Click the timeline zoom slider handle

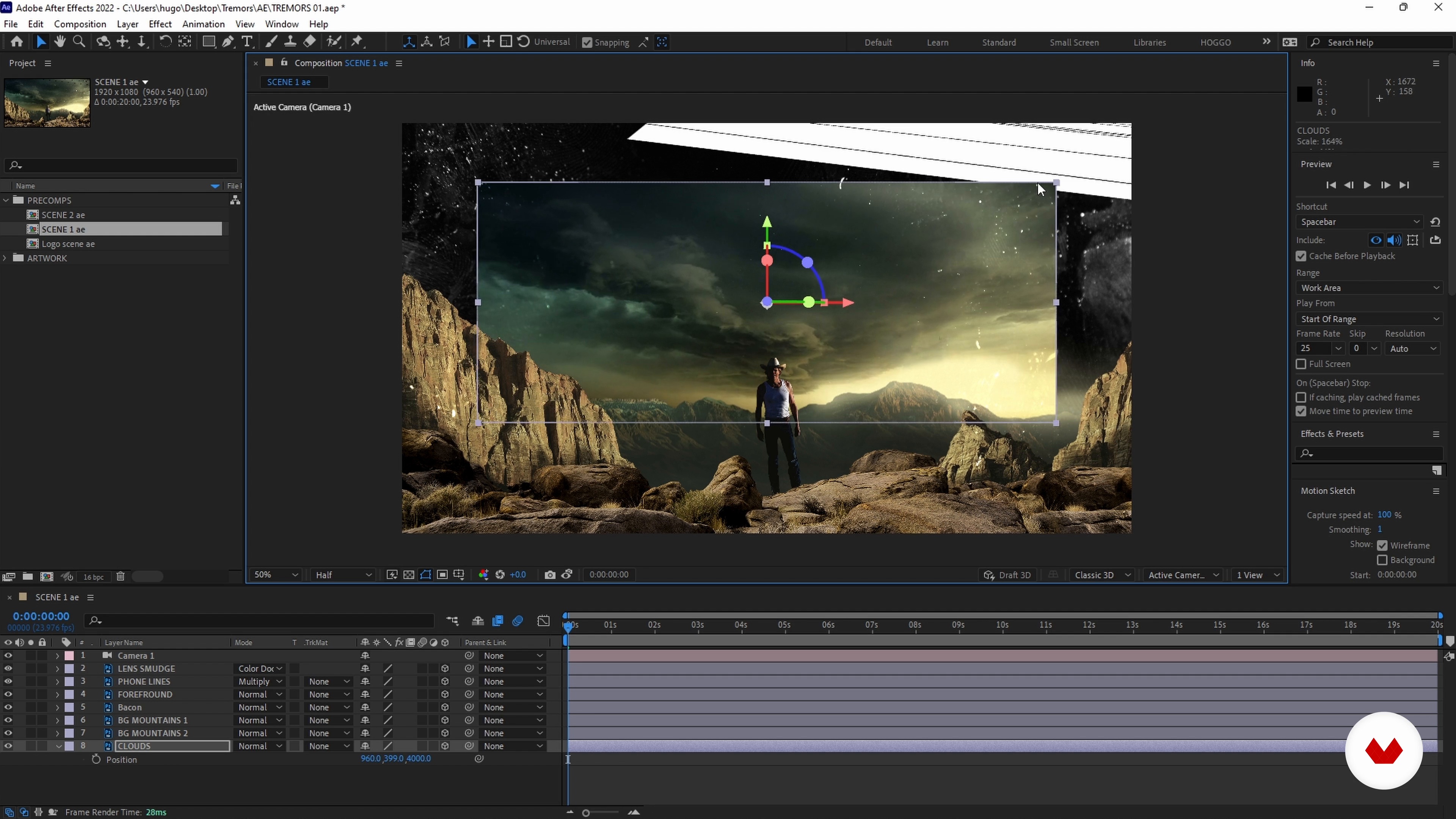(x=586, y=813)
